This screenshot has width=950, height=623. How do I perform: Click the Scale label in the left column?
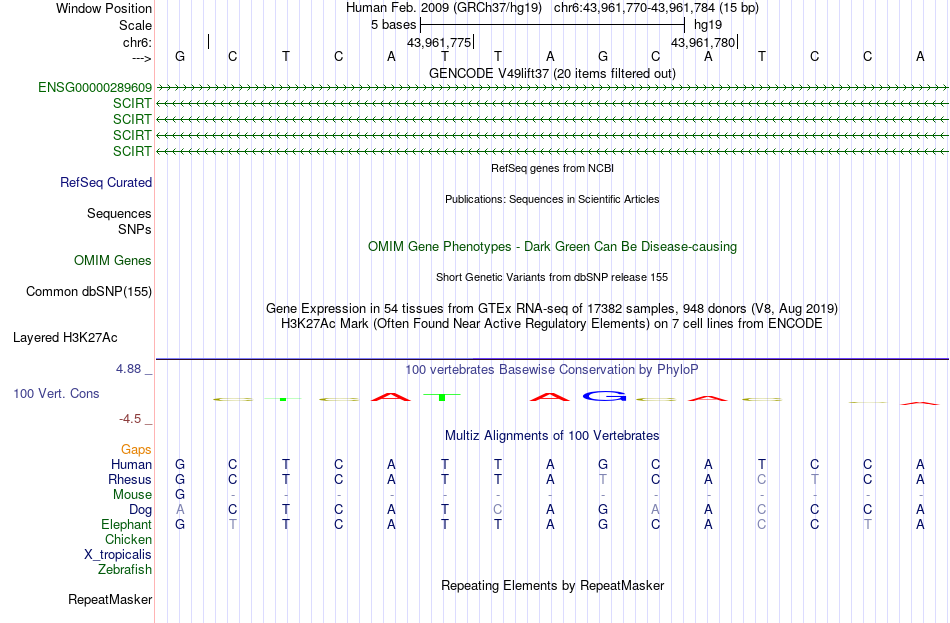click(135, 25)
